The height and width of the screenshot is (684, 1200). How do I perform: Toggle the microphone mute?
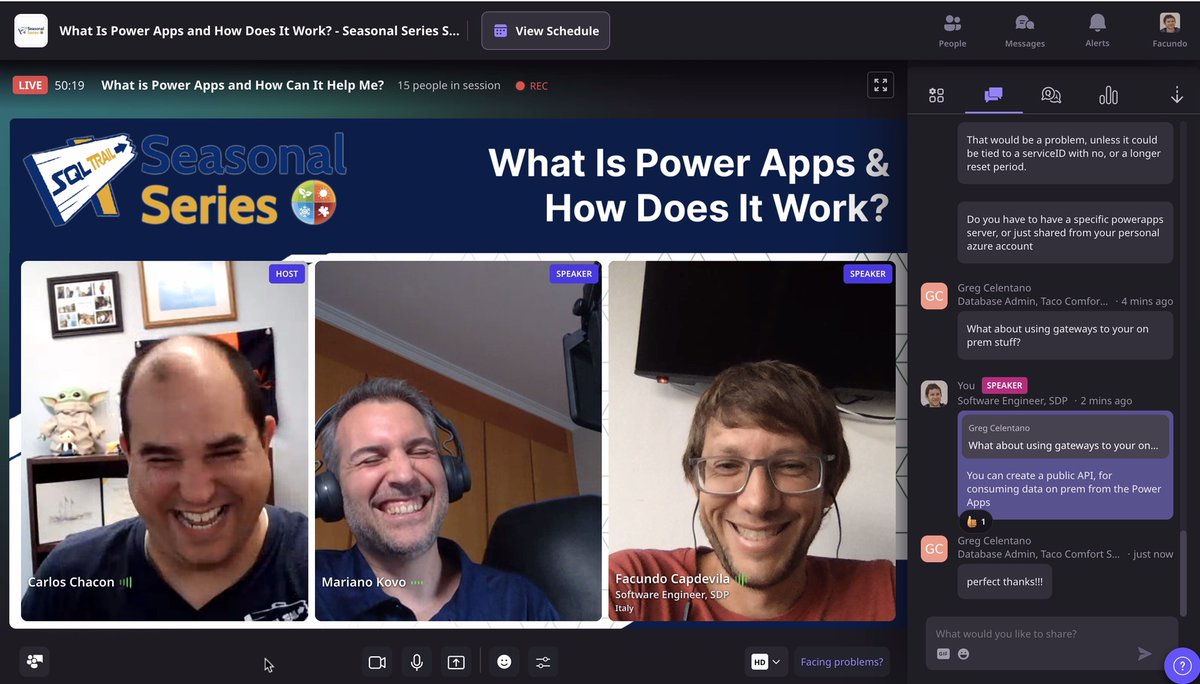pos(416,662)
